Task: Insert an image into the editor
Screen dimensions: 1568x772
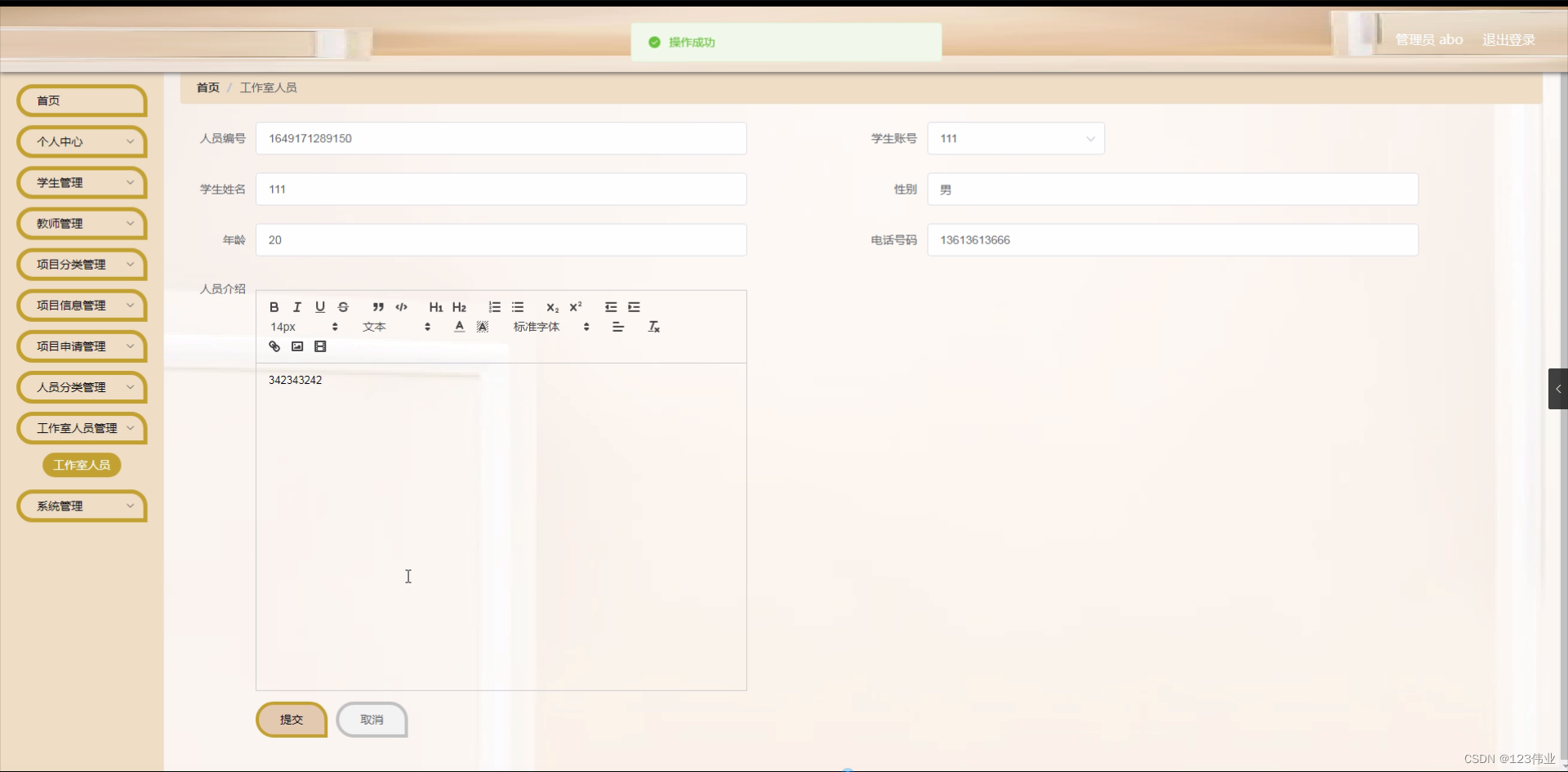Action: [296, 346]
